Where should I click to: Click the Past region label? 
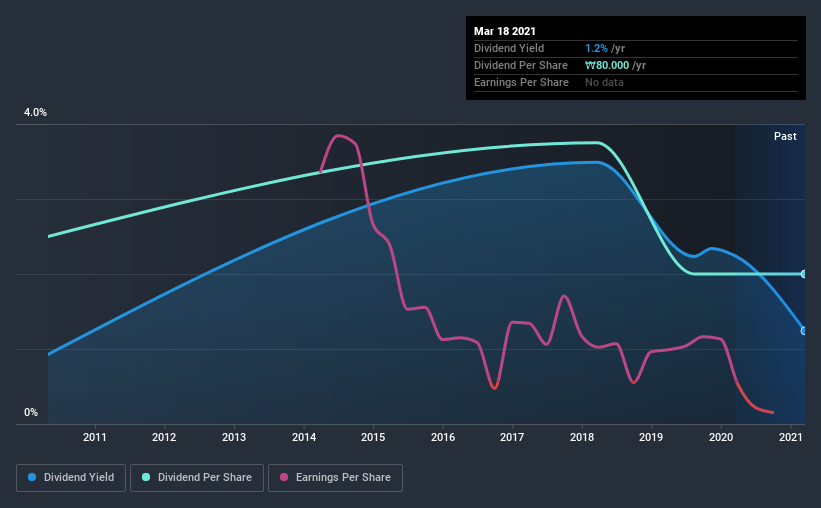(785, 136)
